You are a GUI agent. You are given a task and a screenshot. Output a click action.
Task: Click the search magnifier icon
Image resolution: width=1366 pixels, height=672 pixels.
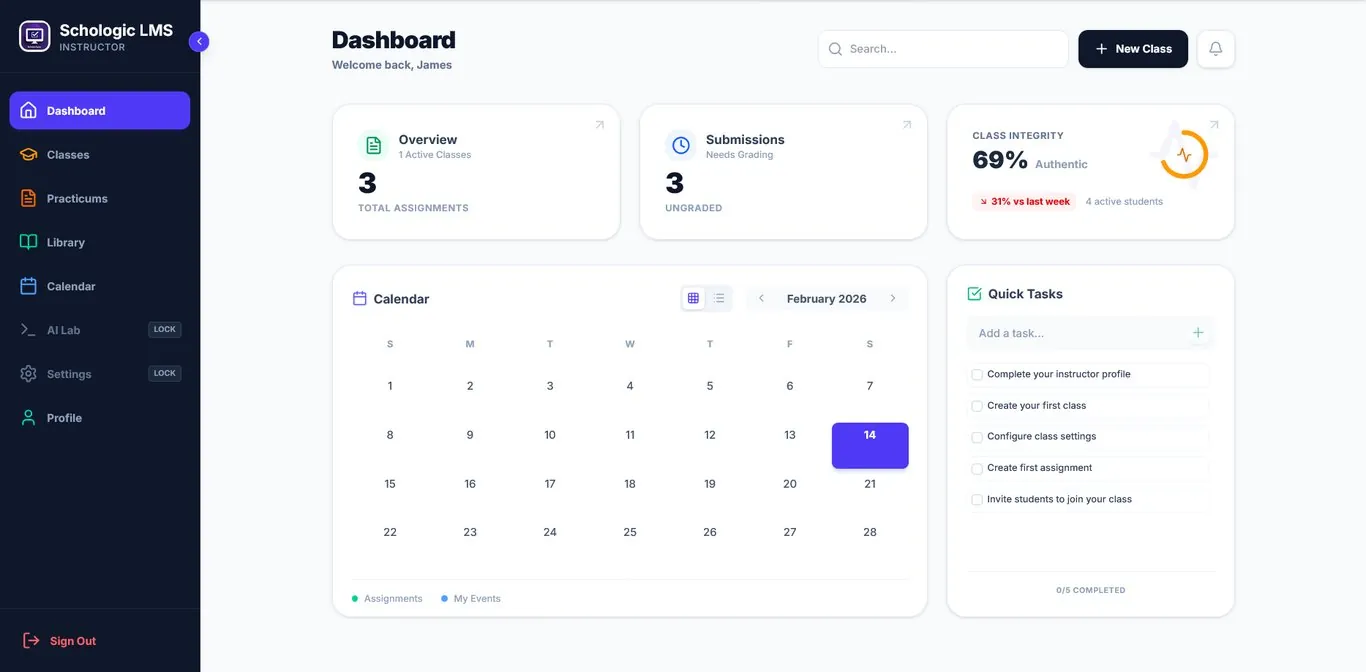click(835, 48)
